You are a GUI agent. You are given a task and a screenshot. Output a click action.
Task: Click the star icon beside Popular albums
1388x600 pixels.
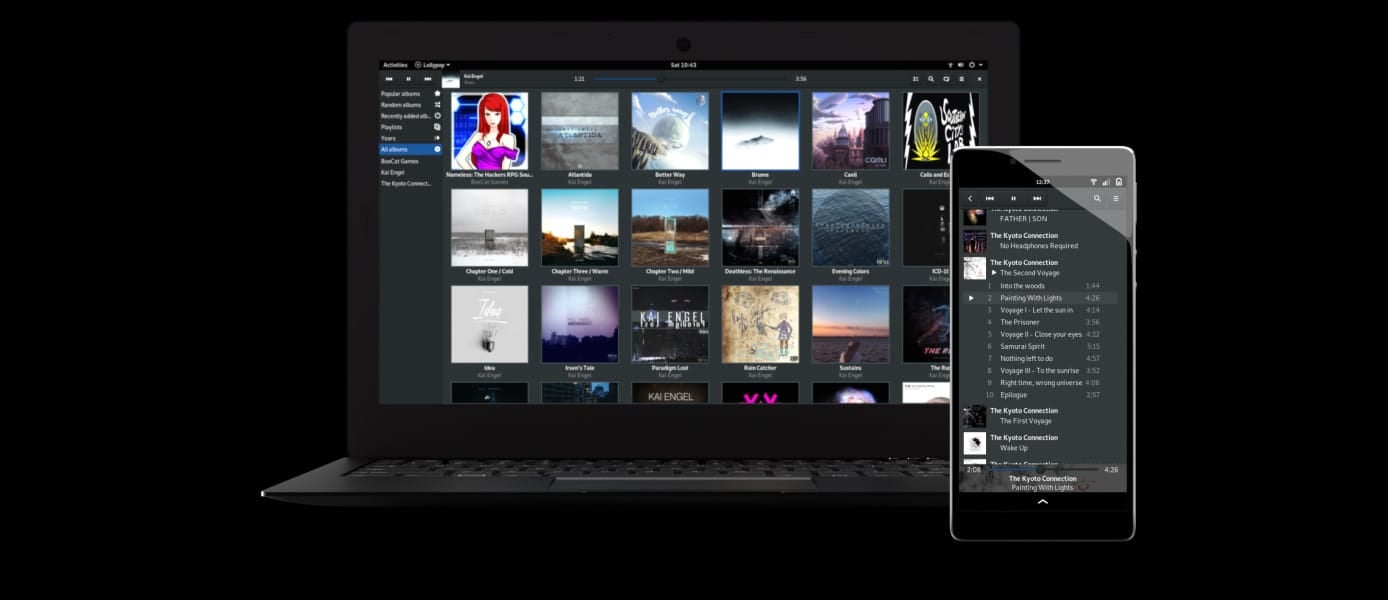coord(438,93)
